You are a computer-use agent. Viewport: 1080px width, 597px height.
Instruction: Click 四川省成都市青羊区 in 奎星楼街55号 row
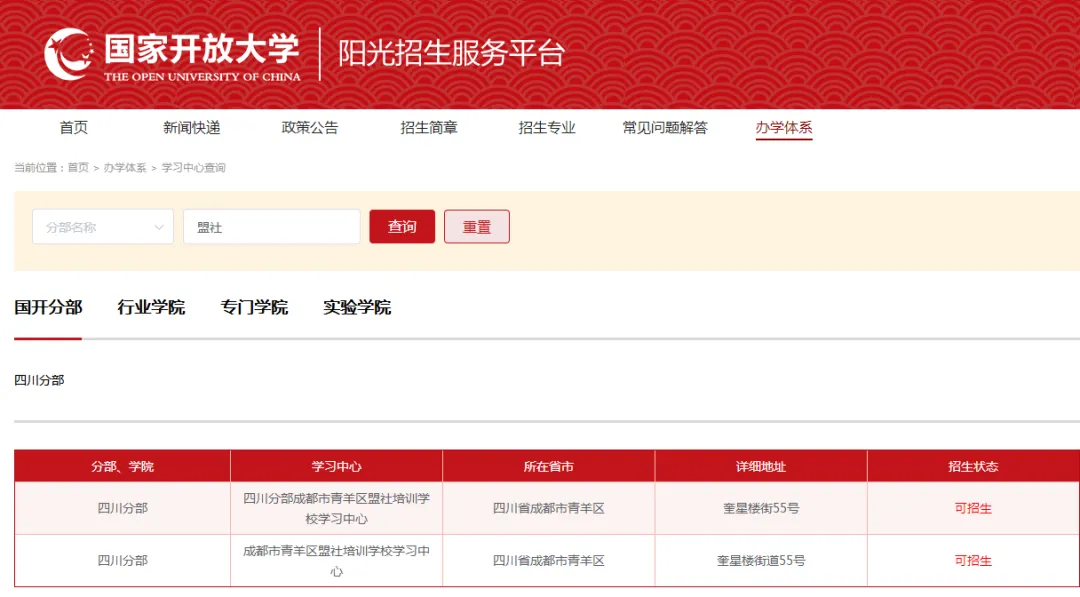[x=548, y=508]
